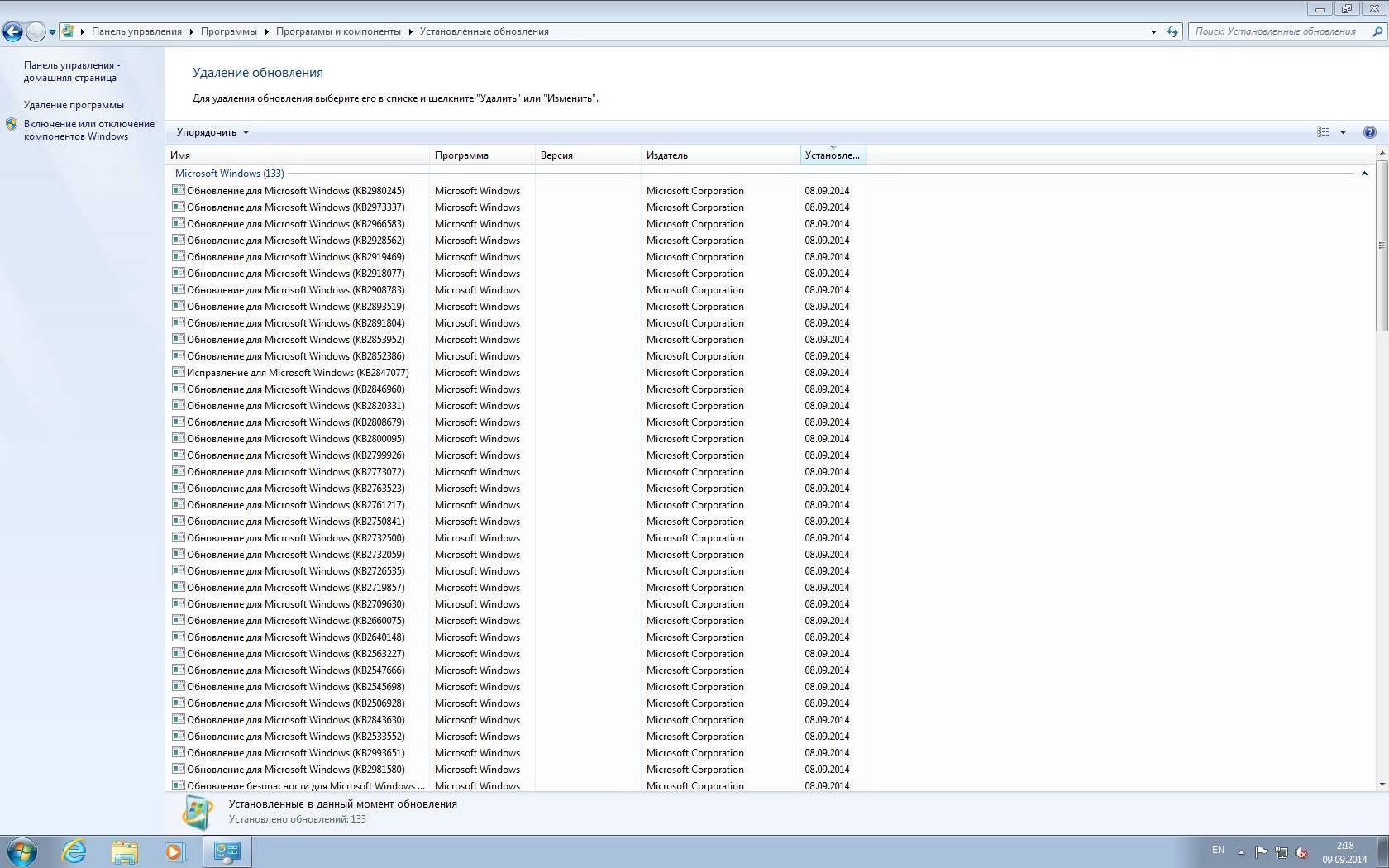This screenshot has width=1389, height=868.
Task: Open the Упорядочить menu
Action: tap(212, 132)
